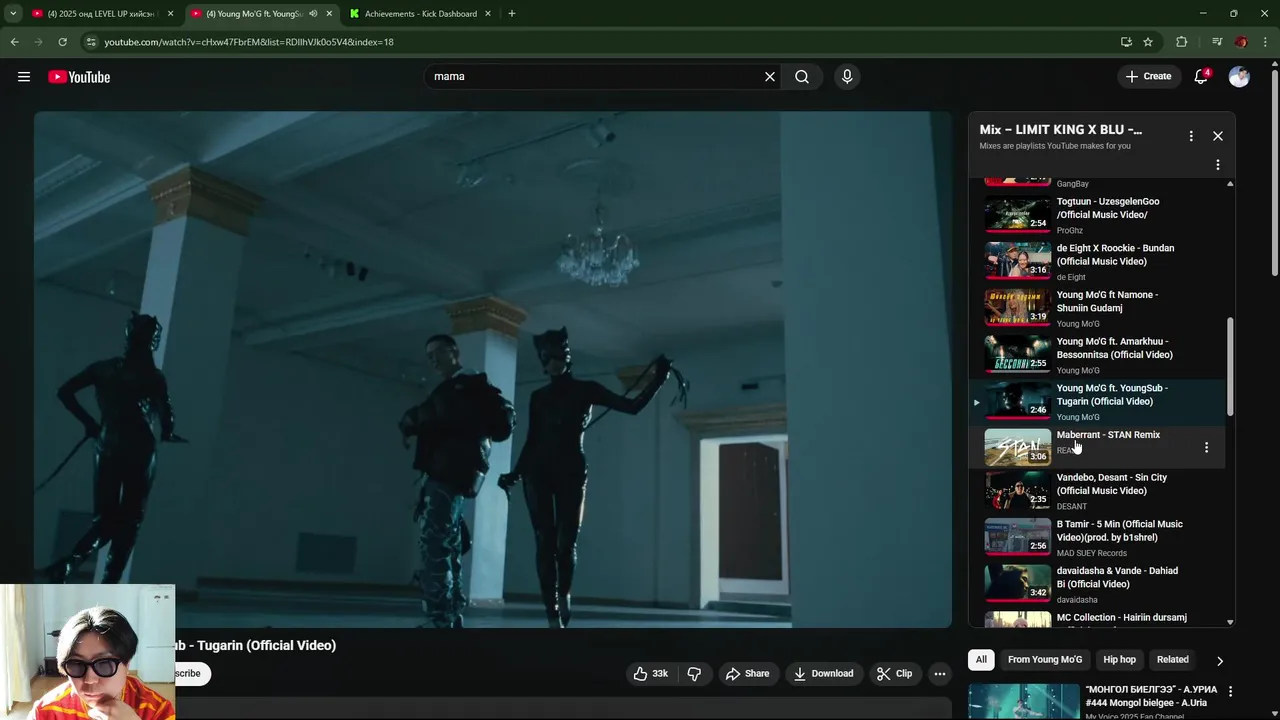
Task: Click the browser address bar URL
Action: point(249,42)
